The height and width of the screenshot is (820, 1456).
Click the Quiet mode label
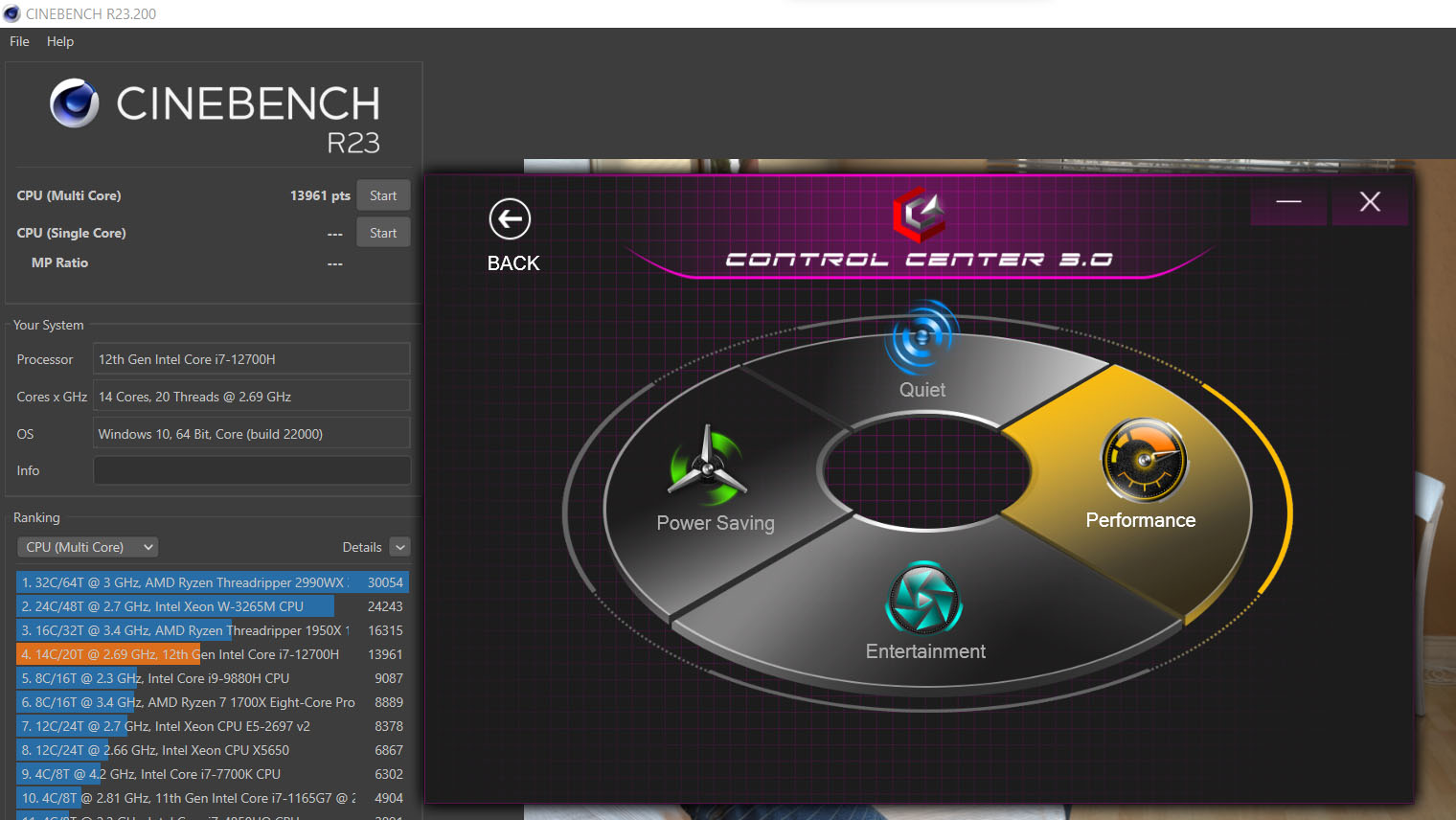pos(922,390)
